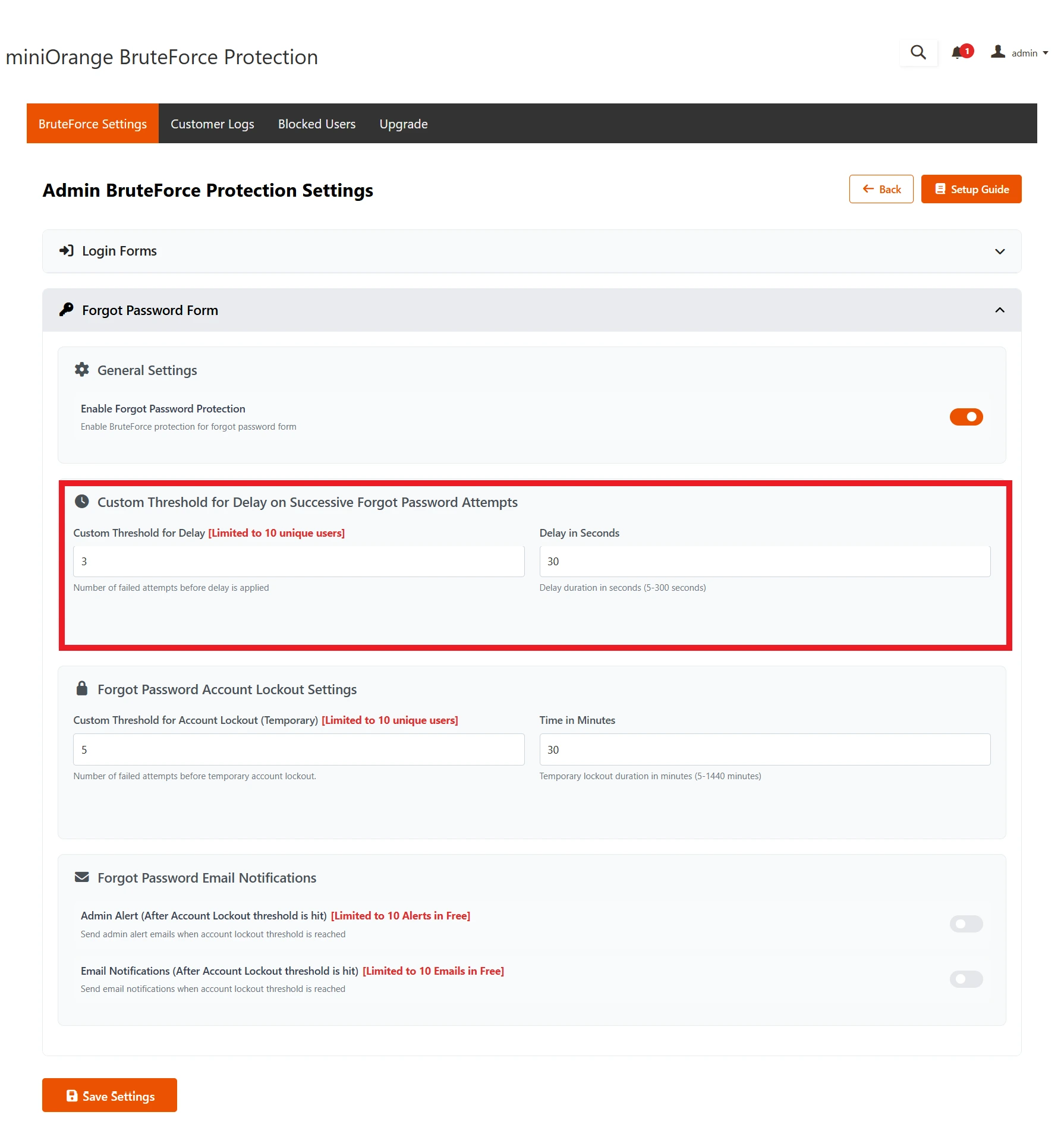Click the Back button
1064x1134 pixels.
click(x=882, y=189)
